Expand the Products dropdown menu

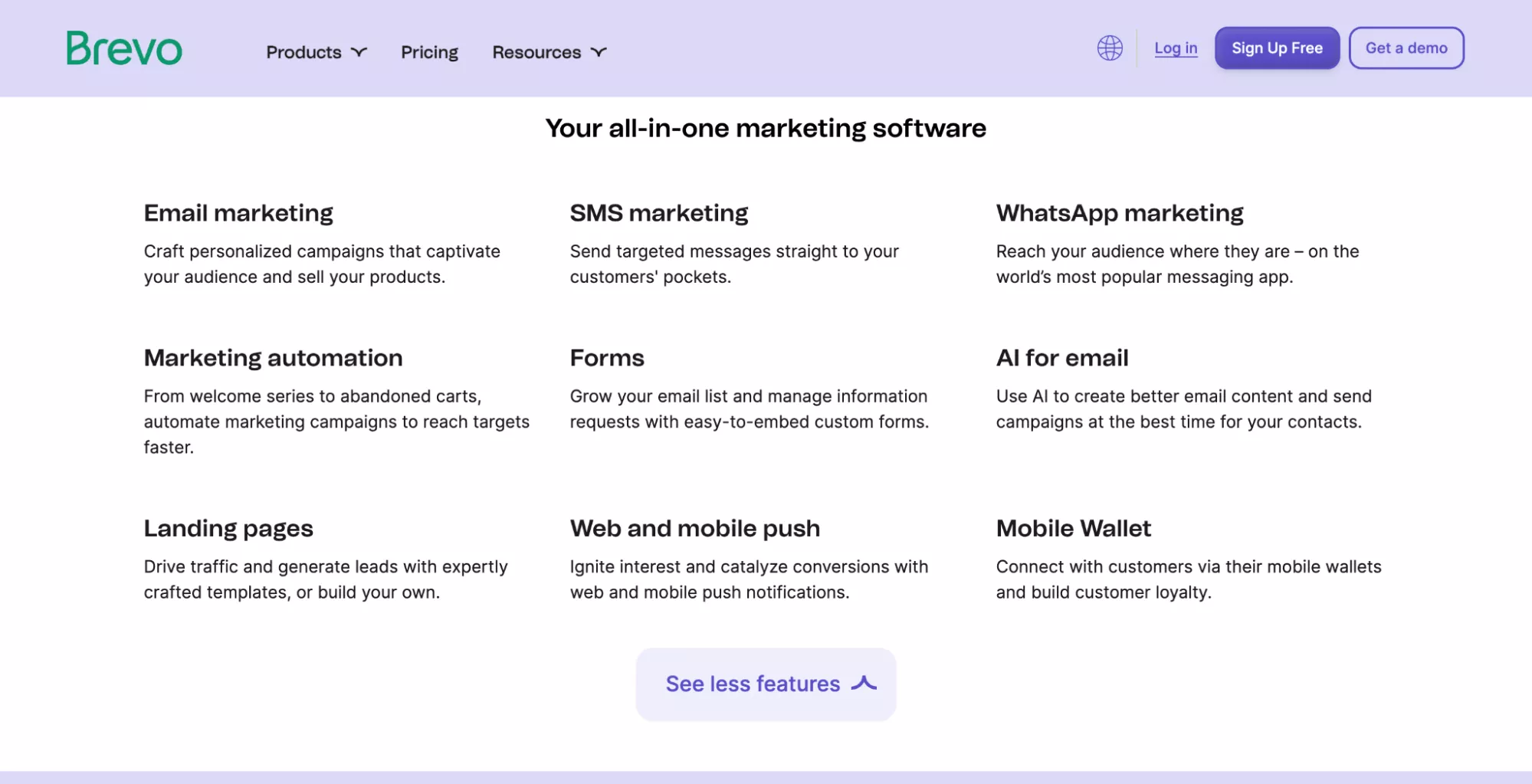pyautogui.click(x=315, y=52)
